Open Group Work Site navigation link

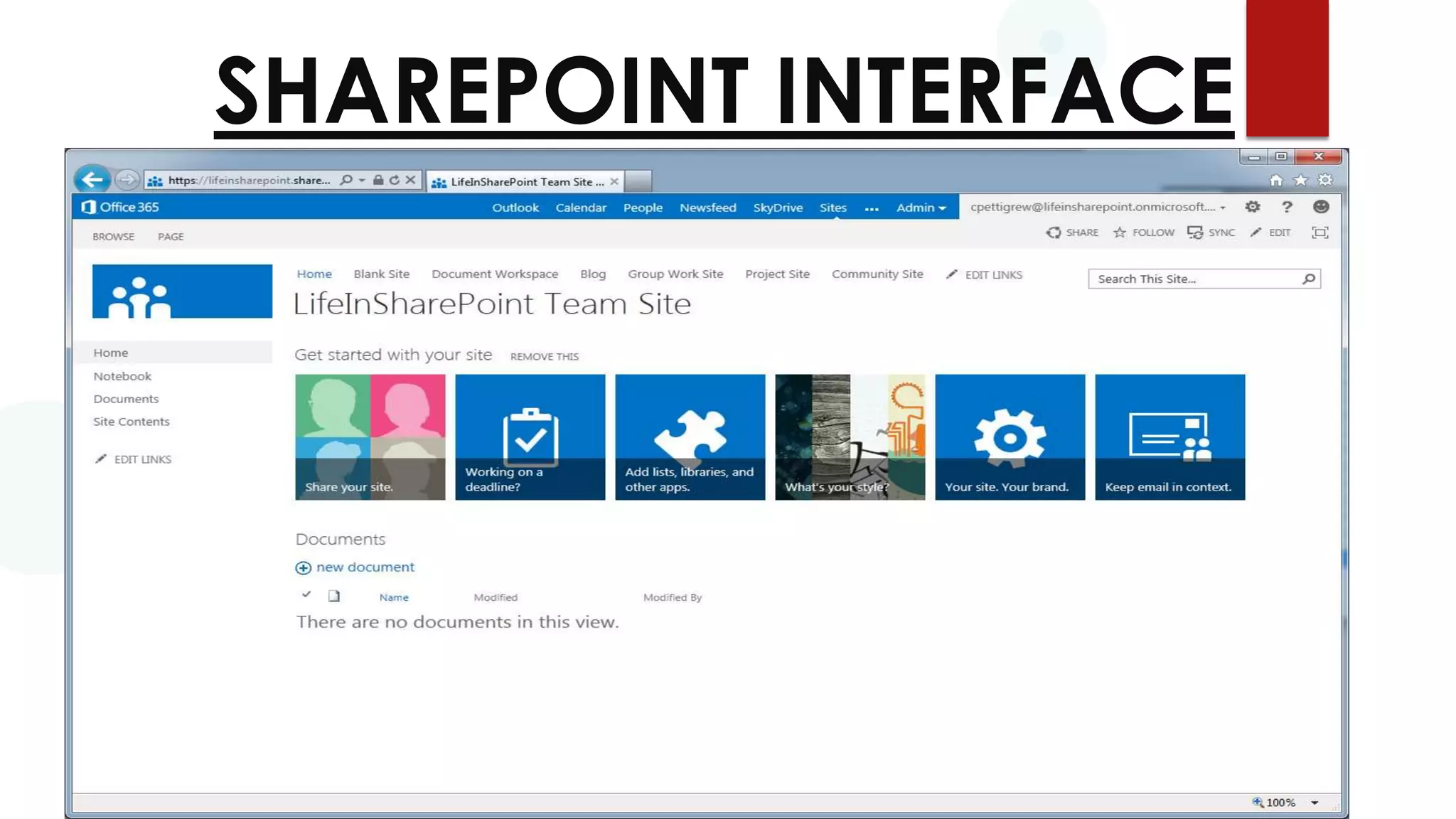click(x=675, y=274)
